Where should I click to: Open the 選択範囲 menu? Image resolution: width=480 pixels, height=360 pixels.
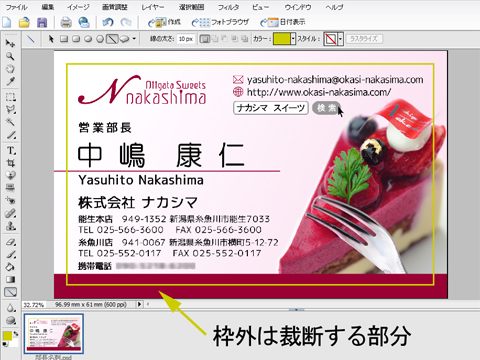coord(191,7)
